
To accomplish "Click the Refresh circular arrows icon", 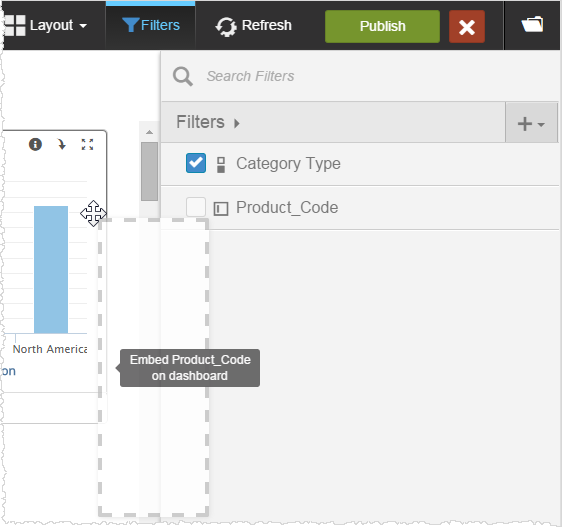I will click(x=226, y=27).
